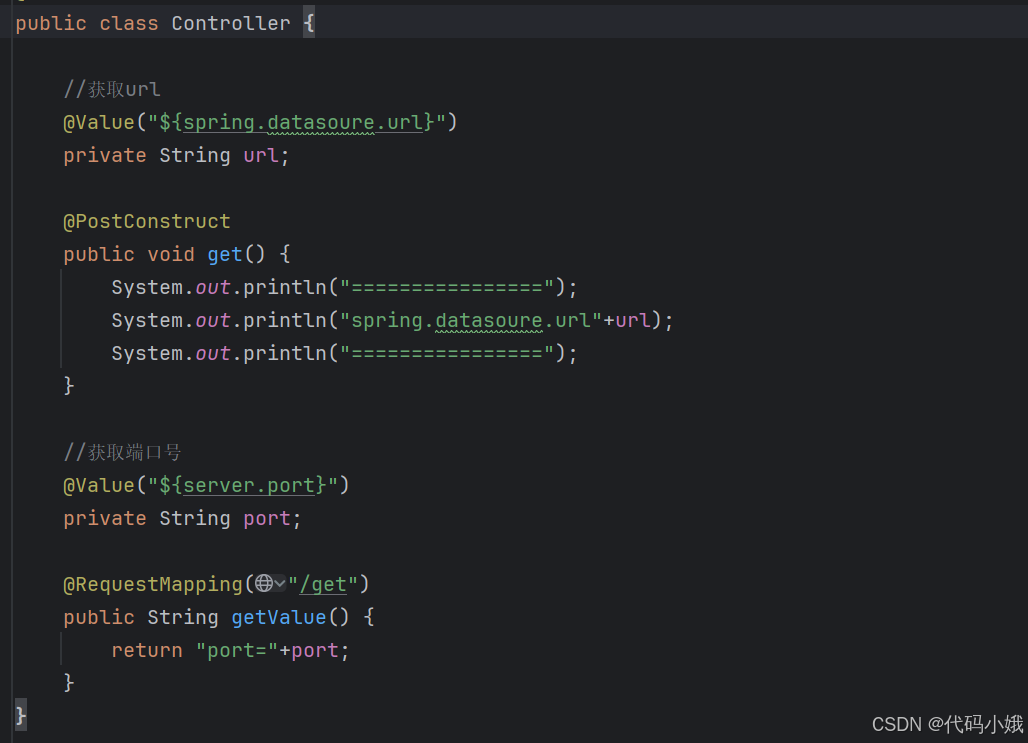Click the "port=" string in the return statement

click(x=237, y=651)
